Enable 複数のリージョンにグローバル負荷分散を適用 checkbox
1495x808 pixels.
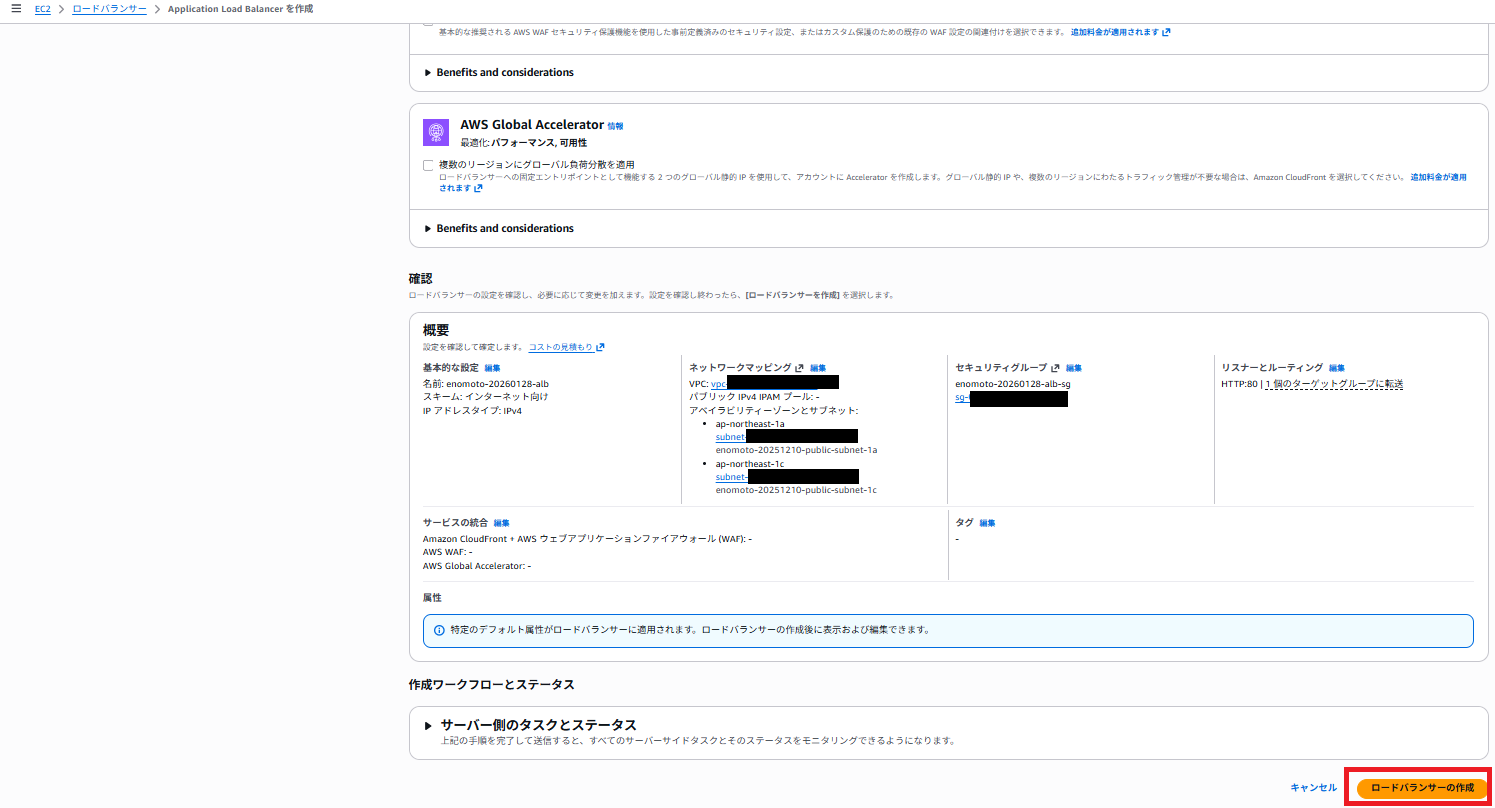[428, 165]
